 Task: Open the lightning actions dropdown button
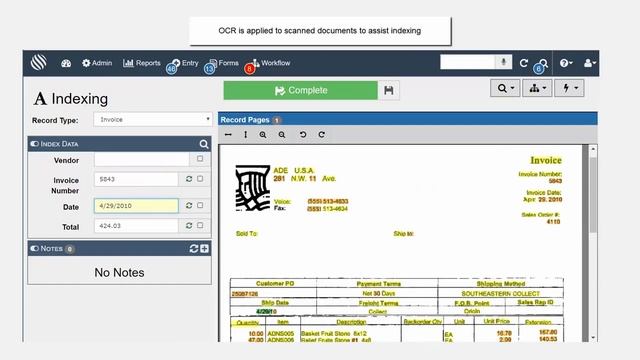tap(569, 88)
